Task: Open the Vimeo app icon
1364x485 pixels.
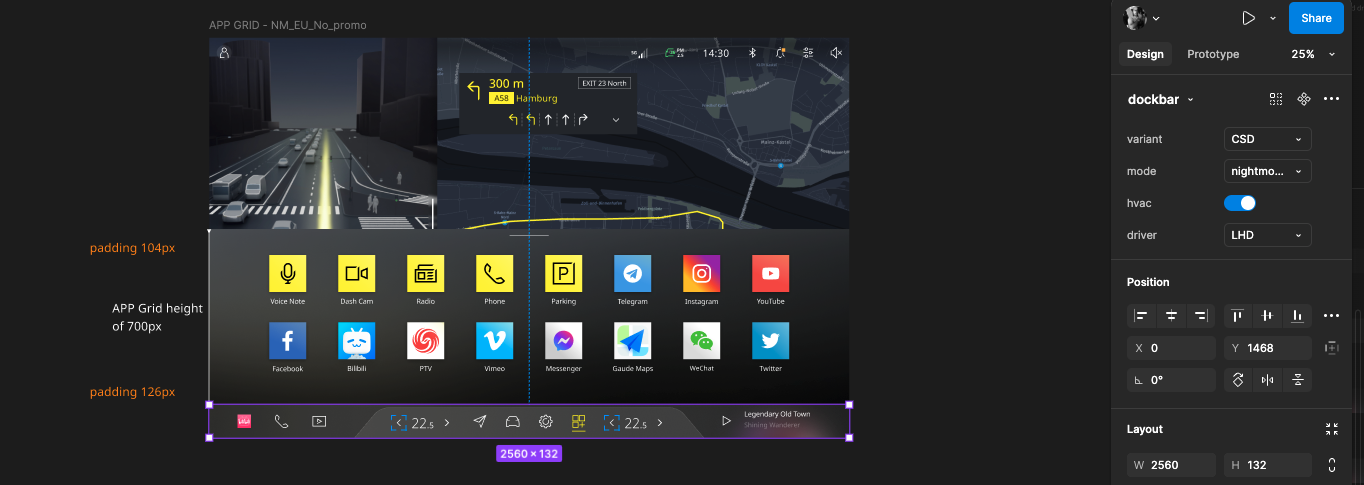Action: pos(494,341)
